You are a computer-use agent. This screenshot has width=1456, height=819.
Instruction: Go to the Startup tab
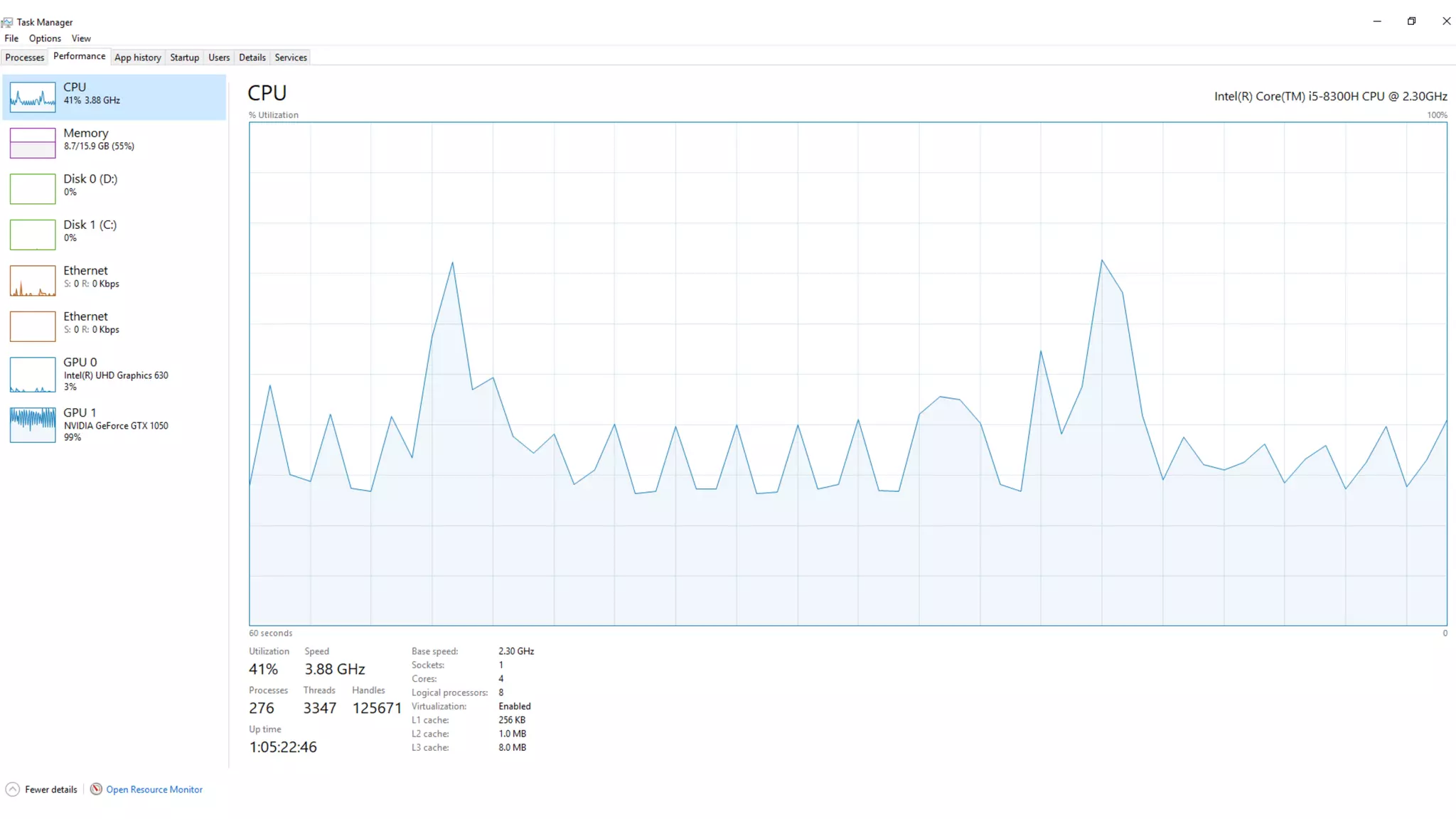point(184,58)
